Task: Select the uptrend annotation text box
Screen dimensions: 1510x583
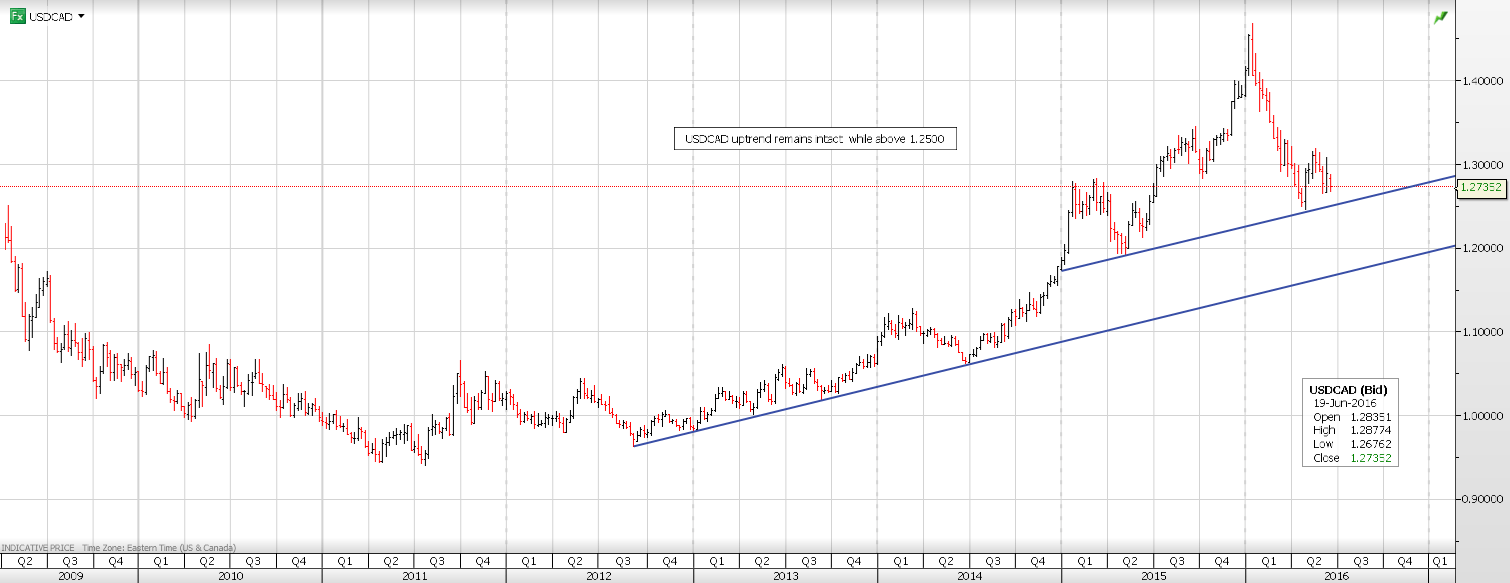Action: click(x=815, y=140)
